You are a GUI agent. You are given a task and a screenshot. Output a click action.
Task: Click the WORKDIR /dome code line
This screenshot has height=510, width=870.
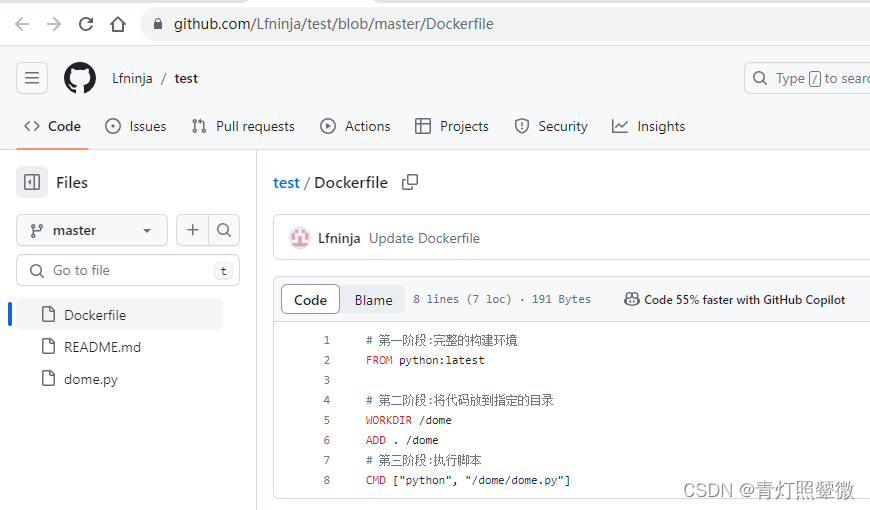[x=408, y=420]
